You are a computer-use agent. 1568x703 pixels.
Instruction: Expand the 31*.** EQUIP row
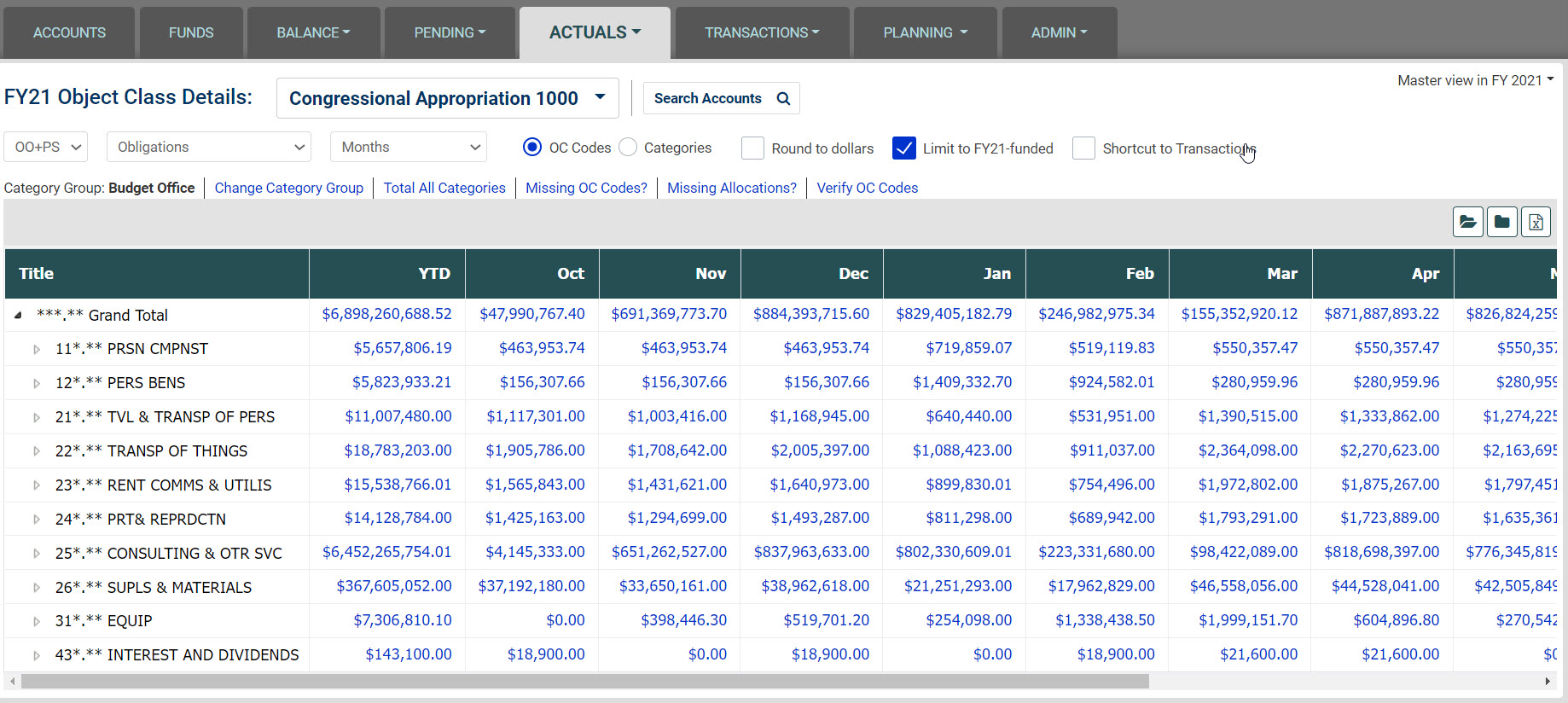pos(36,621)
